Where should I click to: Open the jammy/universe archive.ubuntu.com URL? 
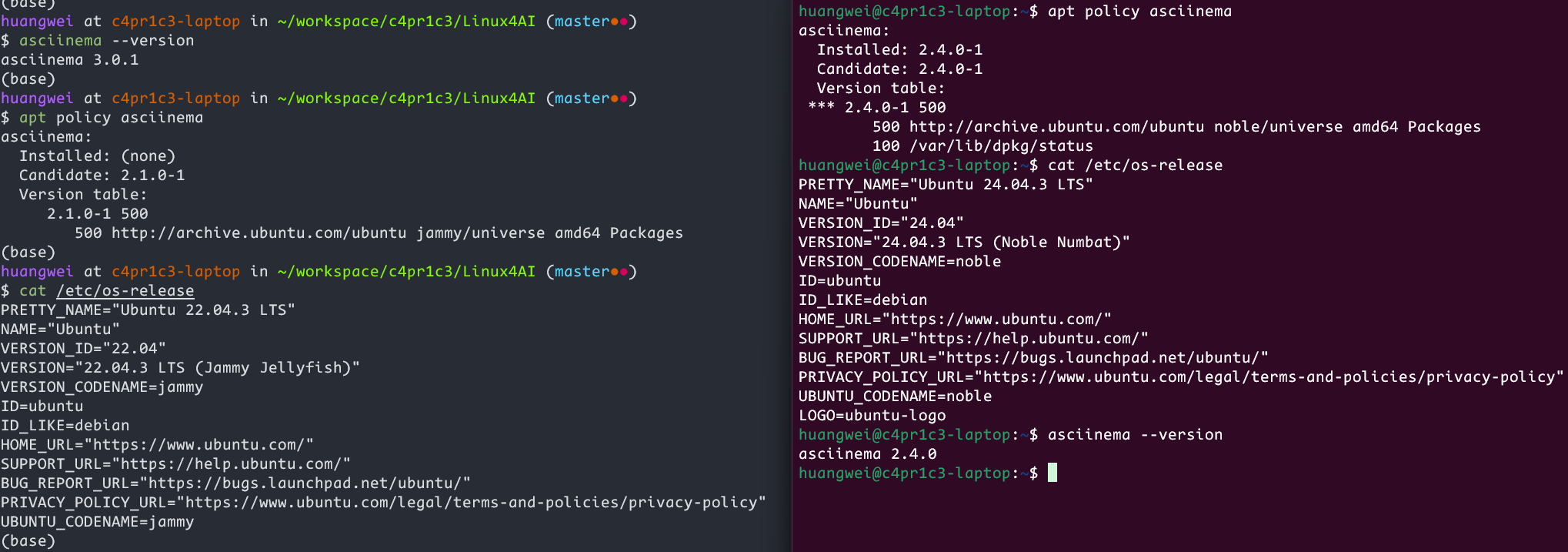pos(259,233)
